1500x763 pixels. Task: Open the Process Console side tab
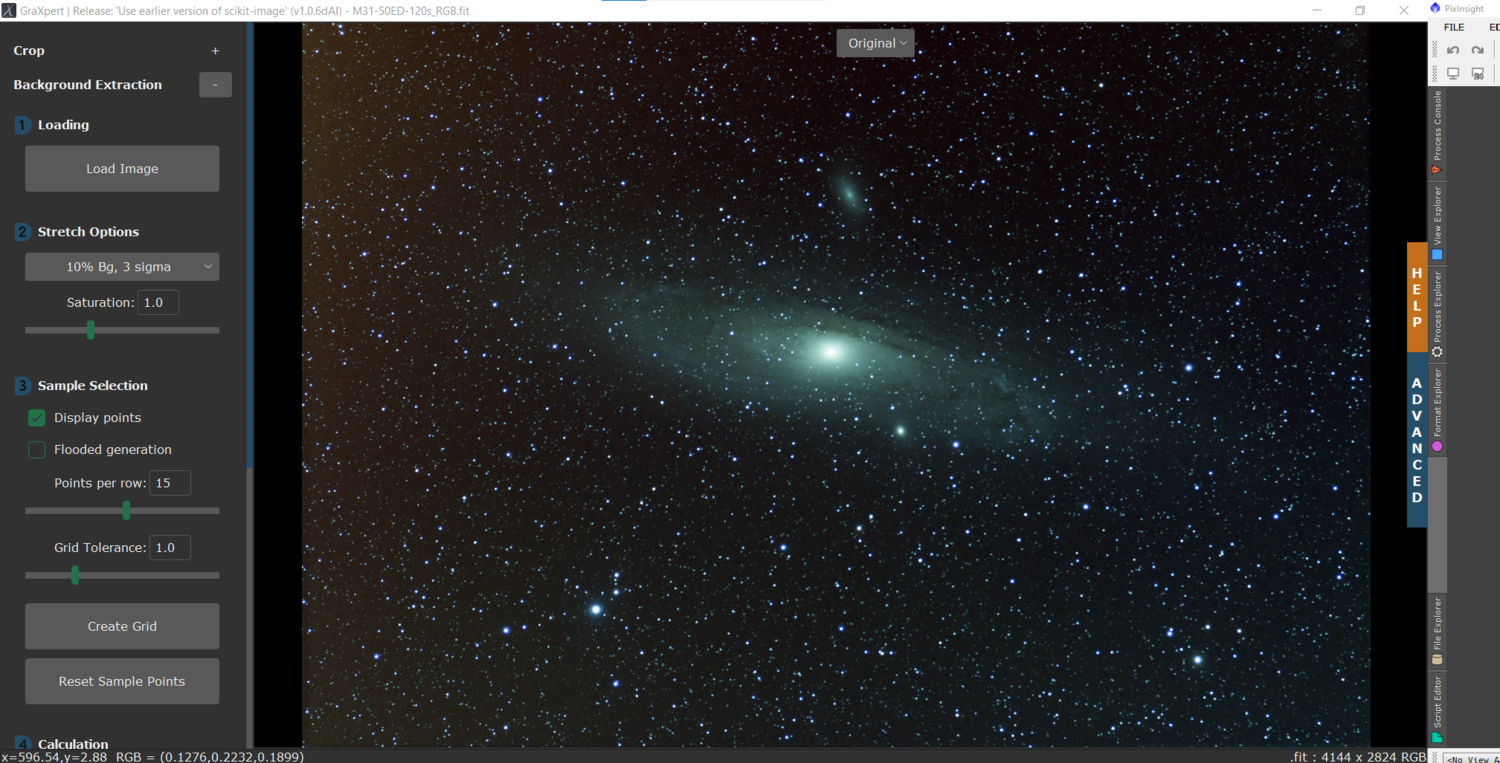pyautogui.click(x=1438, y=132)
